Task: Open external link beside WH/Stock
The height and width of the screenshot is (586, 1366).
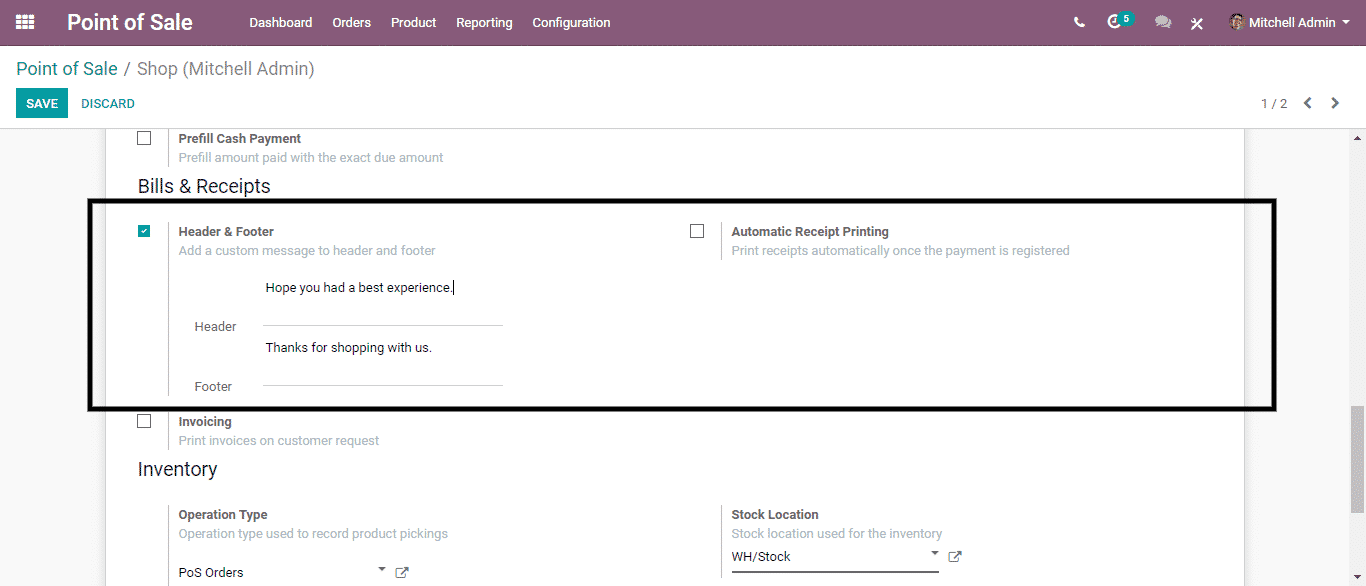Action: [x=955, y=556]
